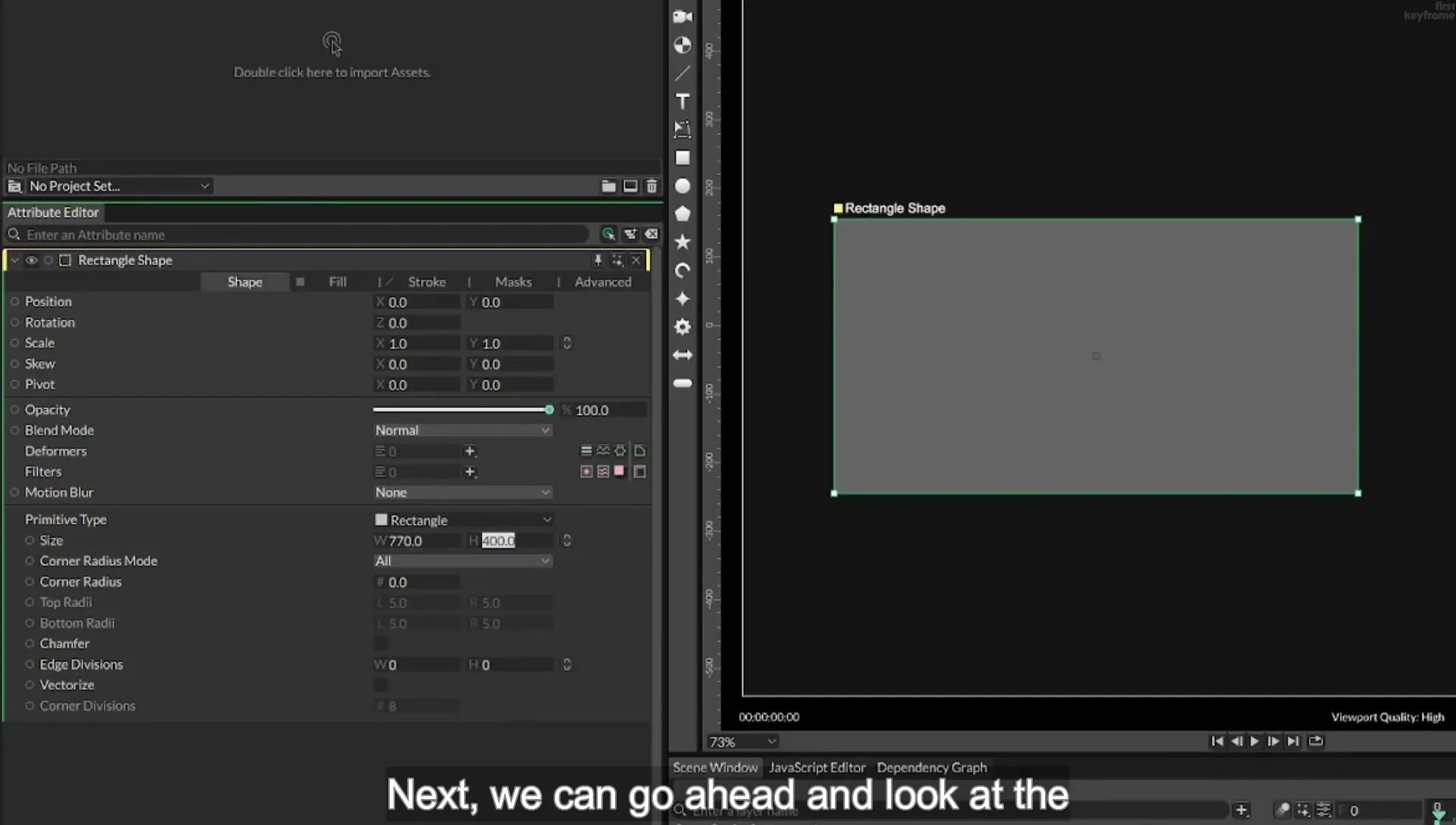Image resolution: width=1456 pixels, height=825 pixels.
Task: Select the Rectangle shape tool
Action: point(682,158)
